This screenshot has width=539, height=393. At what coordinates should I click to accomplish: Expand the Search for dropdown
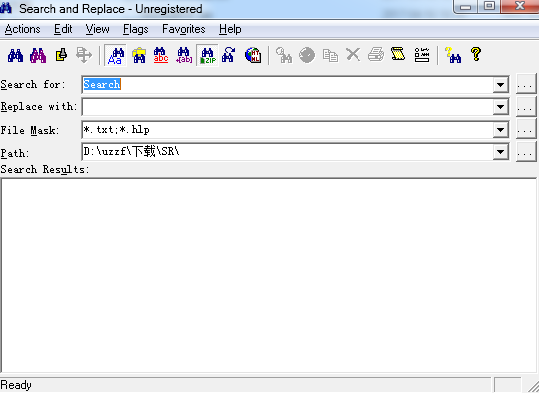500,85
